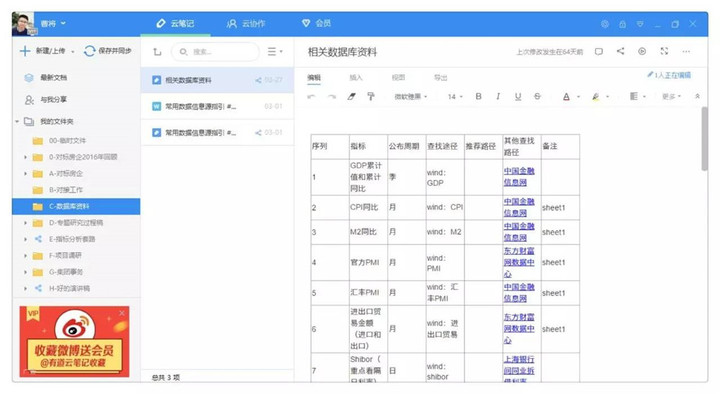Open the font color dropdown arrow
The image size is (720, 394).
tap(578, 97)
